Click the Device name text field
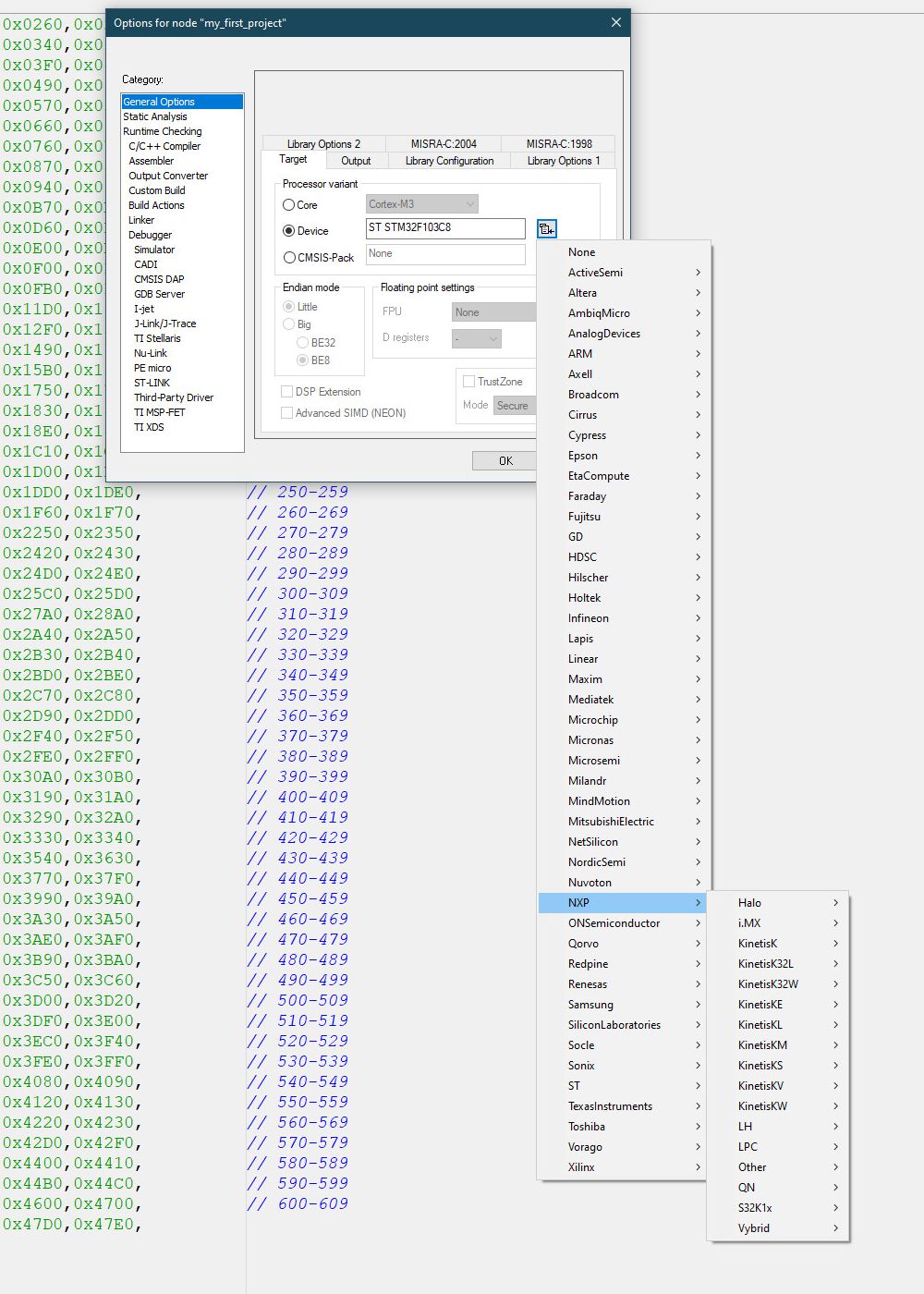This screenshot has width=924, height=1294. [x=444, y=228]
